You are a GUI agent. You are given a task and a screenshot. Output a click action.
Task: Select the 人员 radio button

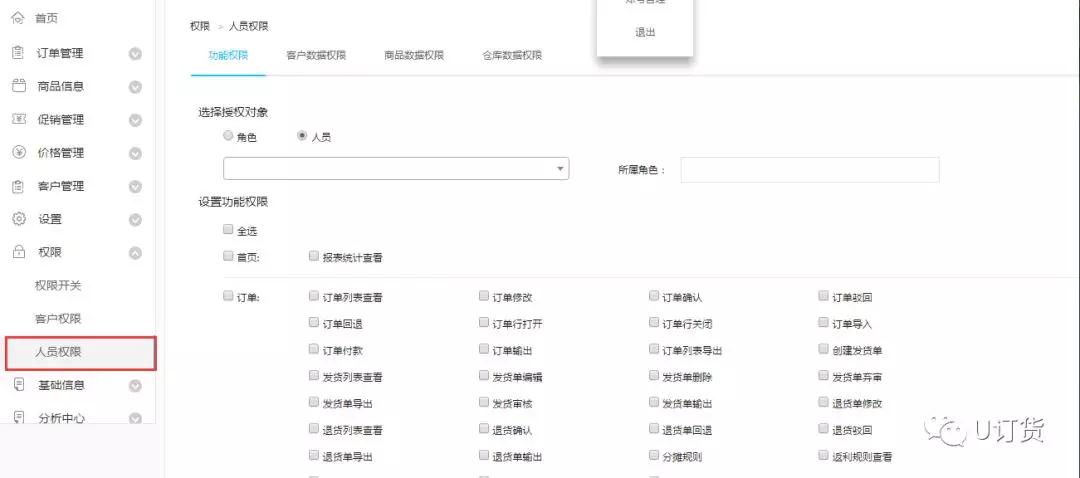pyautogui.click(x=302, y=136)
